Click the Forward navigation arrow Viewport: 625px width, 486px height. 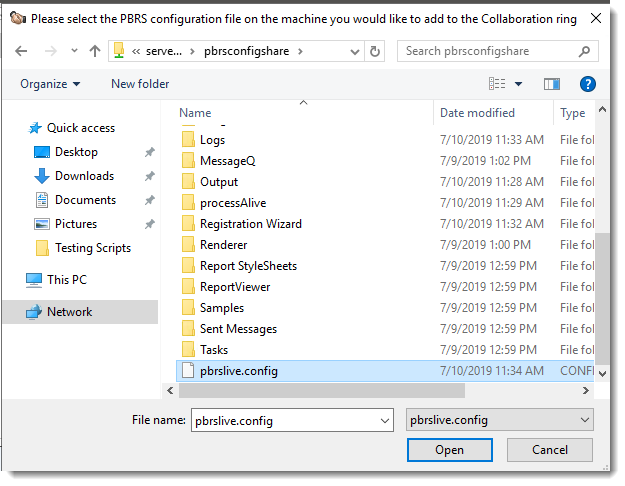(x=50, y=51)
